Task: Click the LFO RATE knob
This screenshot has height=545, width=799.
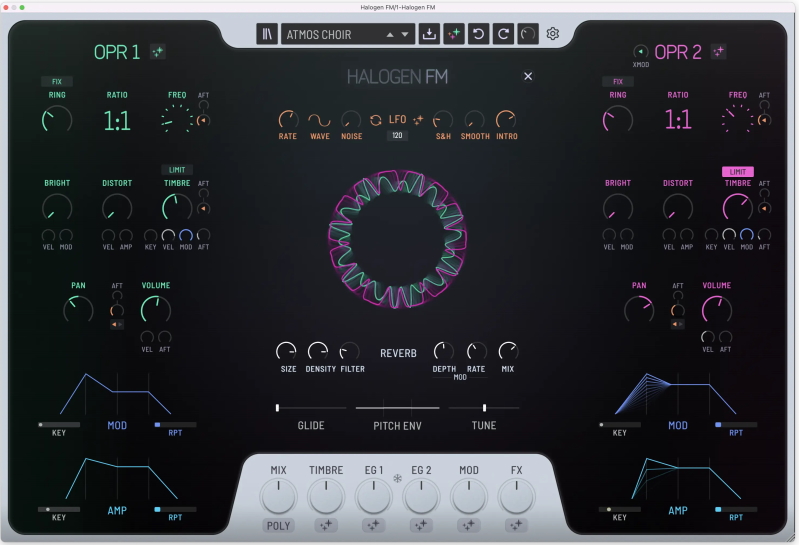Action: point(288,120)
